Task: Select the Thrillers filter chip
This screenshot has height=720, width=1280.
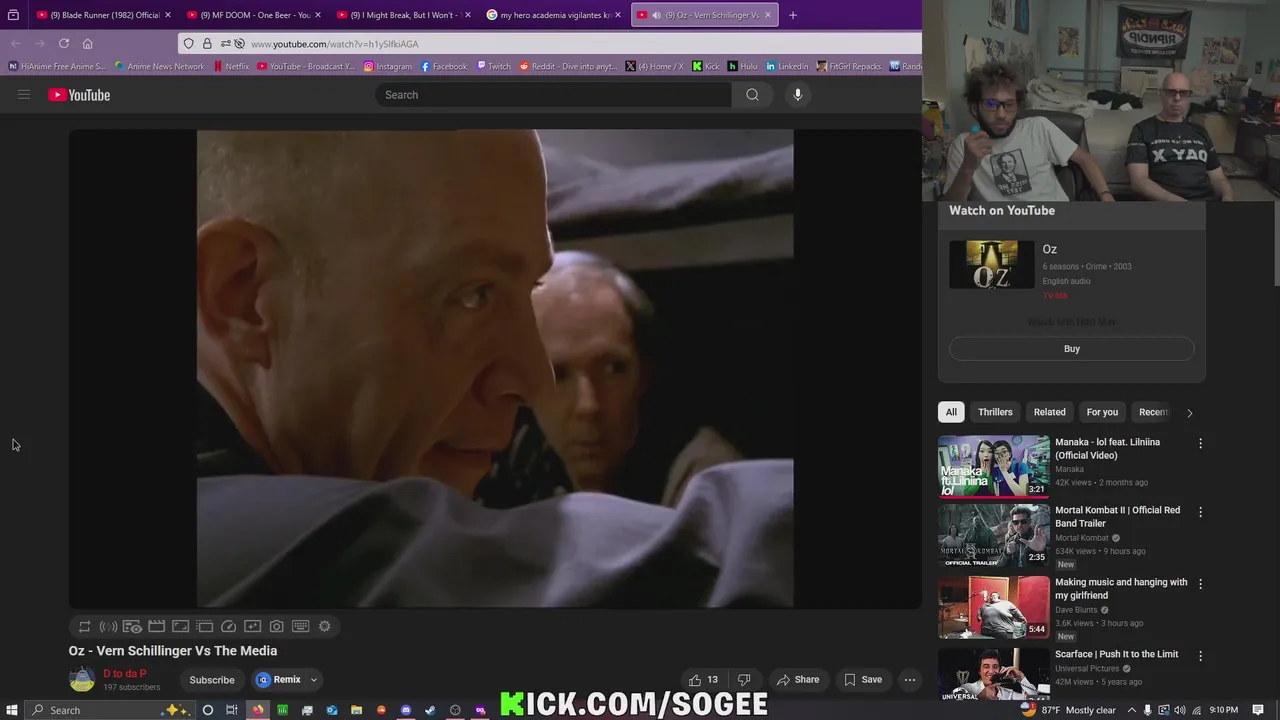Action: (x=995, y=412)
